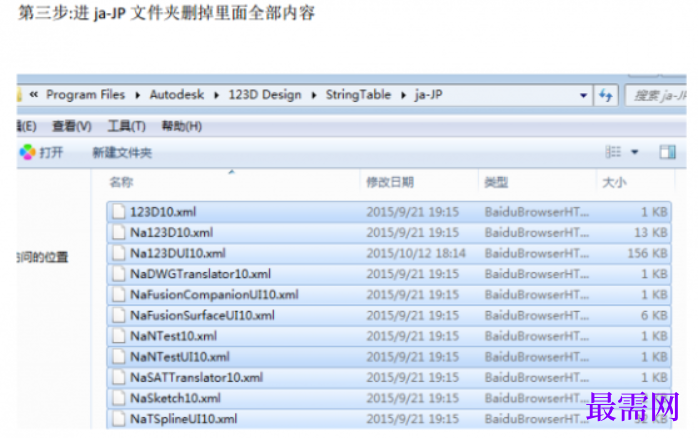Viewport: 698px width, 438px height.
Task: Click the search ja-JP input field
Action: (x=656, y=95)
